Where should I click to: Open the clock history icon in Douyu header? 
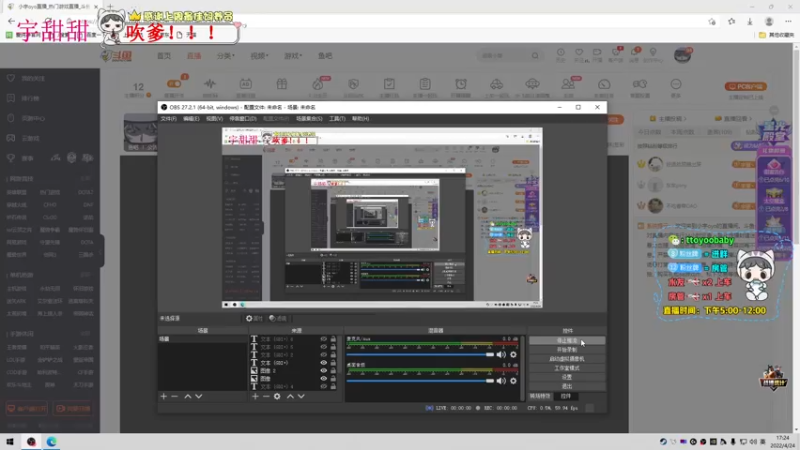561,53
